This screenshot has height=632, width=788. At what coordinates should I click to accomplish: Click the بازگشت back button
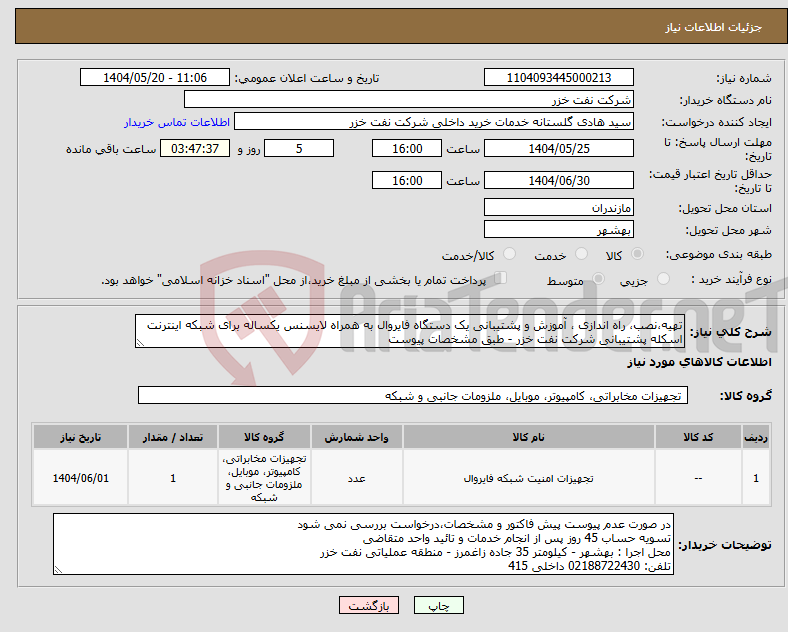pos(369,605)
